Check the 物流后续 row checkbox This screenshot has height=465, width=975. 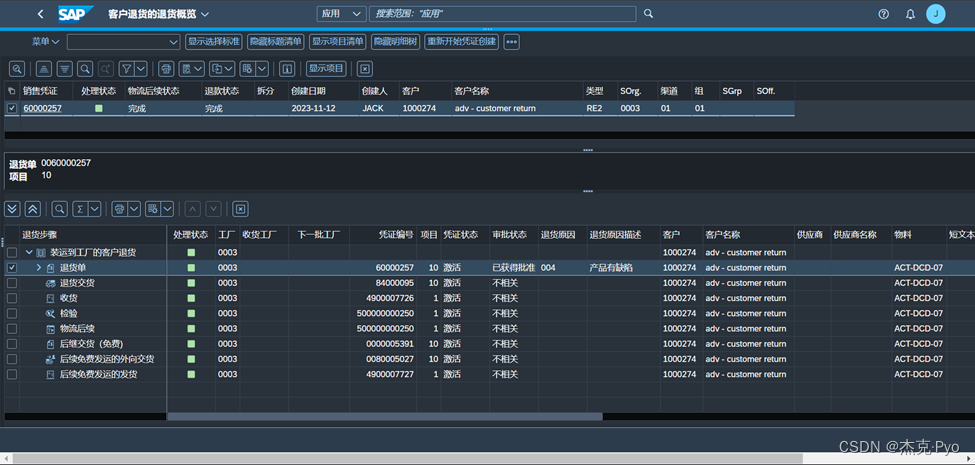(11, 328)
